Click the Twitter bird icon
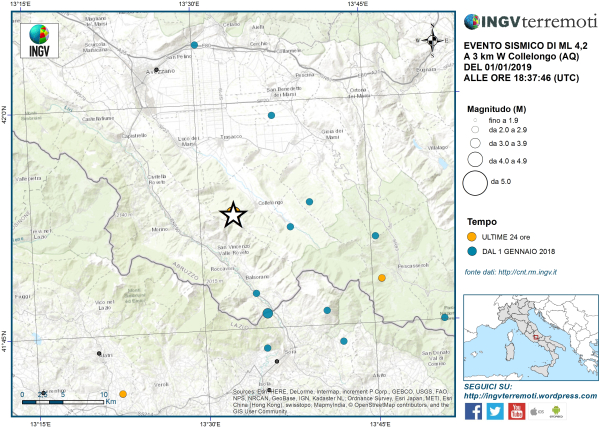The height and width of the screenshot is (427, 604). pos(495,411)
